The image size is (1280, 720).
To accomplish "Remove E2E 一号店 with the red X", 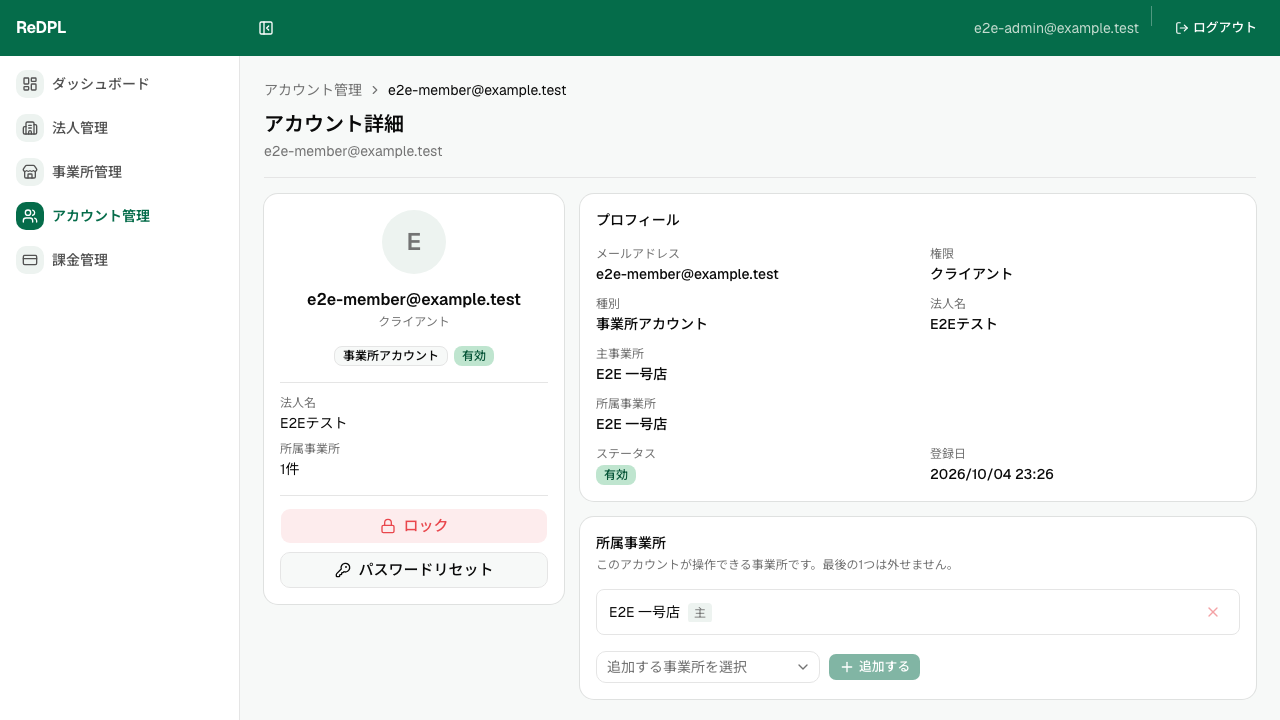I will pos(1213,612).
